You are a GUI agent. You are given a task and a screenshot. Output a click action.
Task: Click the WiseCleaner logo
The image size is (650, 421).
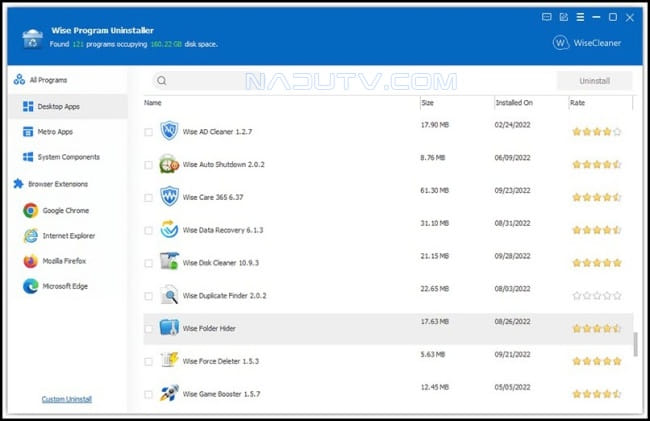(587, 43)
